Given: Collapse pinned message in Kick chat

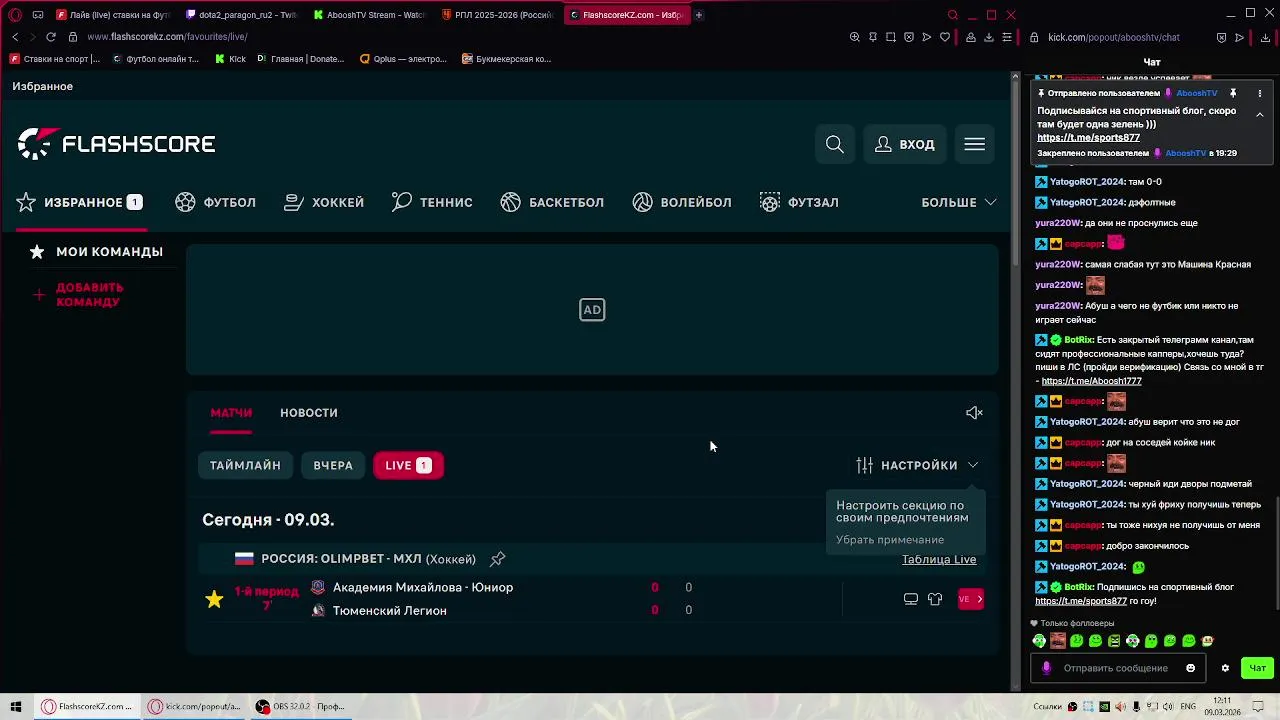Looking at the screenshot, I should coord(1260,115).
